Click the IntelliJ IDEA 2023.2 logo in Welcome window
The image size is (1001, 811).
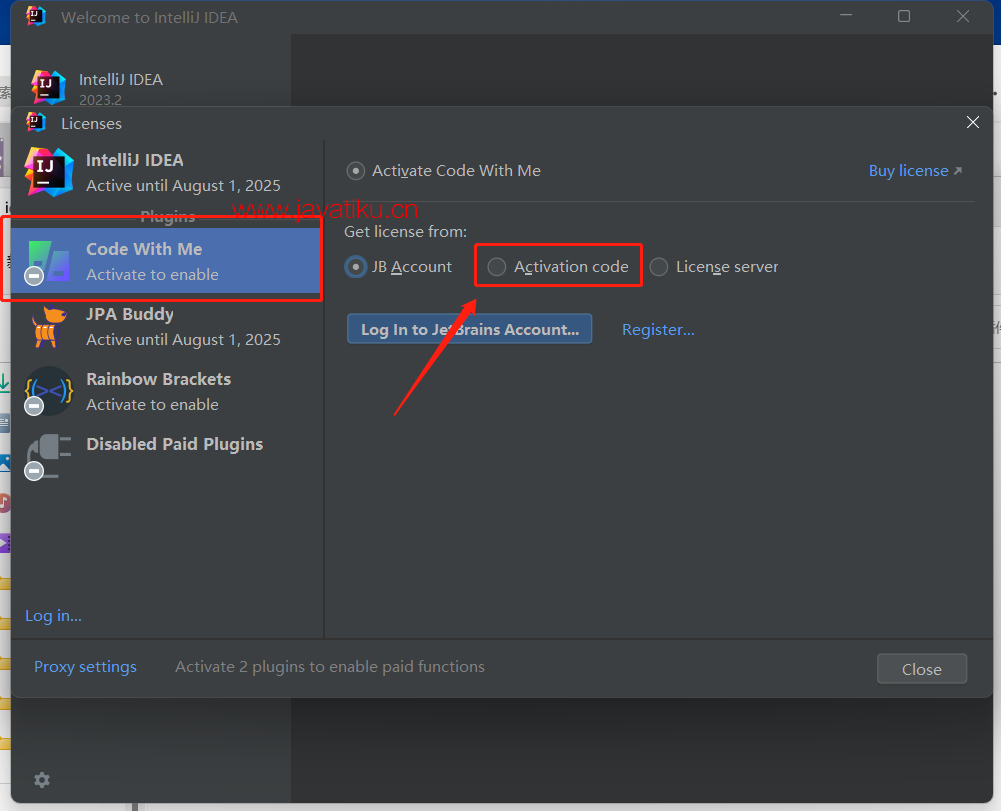49,87
